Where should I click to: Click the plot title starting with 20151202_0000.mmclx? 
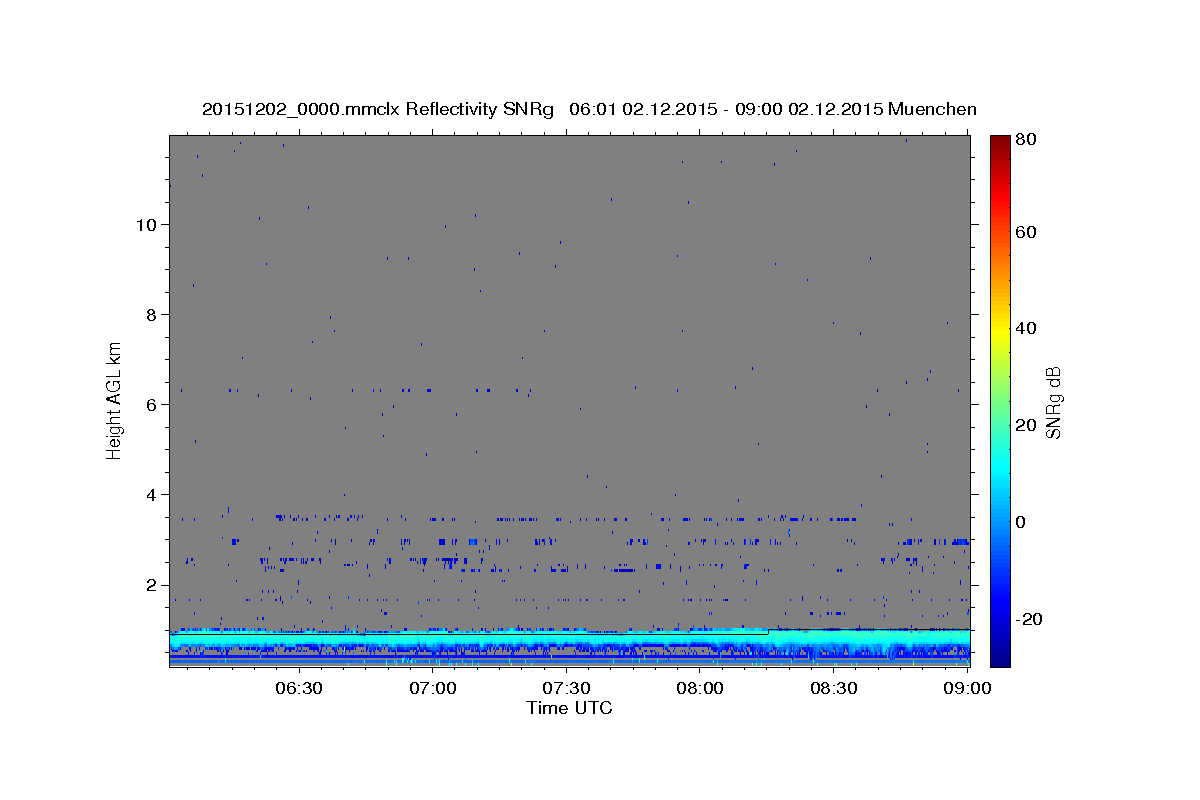pos(589,109)
